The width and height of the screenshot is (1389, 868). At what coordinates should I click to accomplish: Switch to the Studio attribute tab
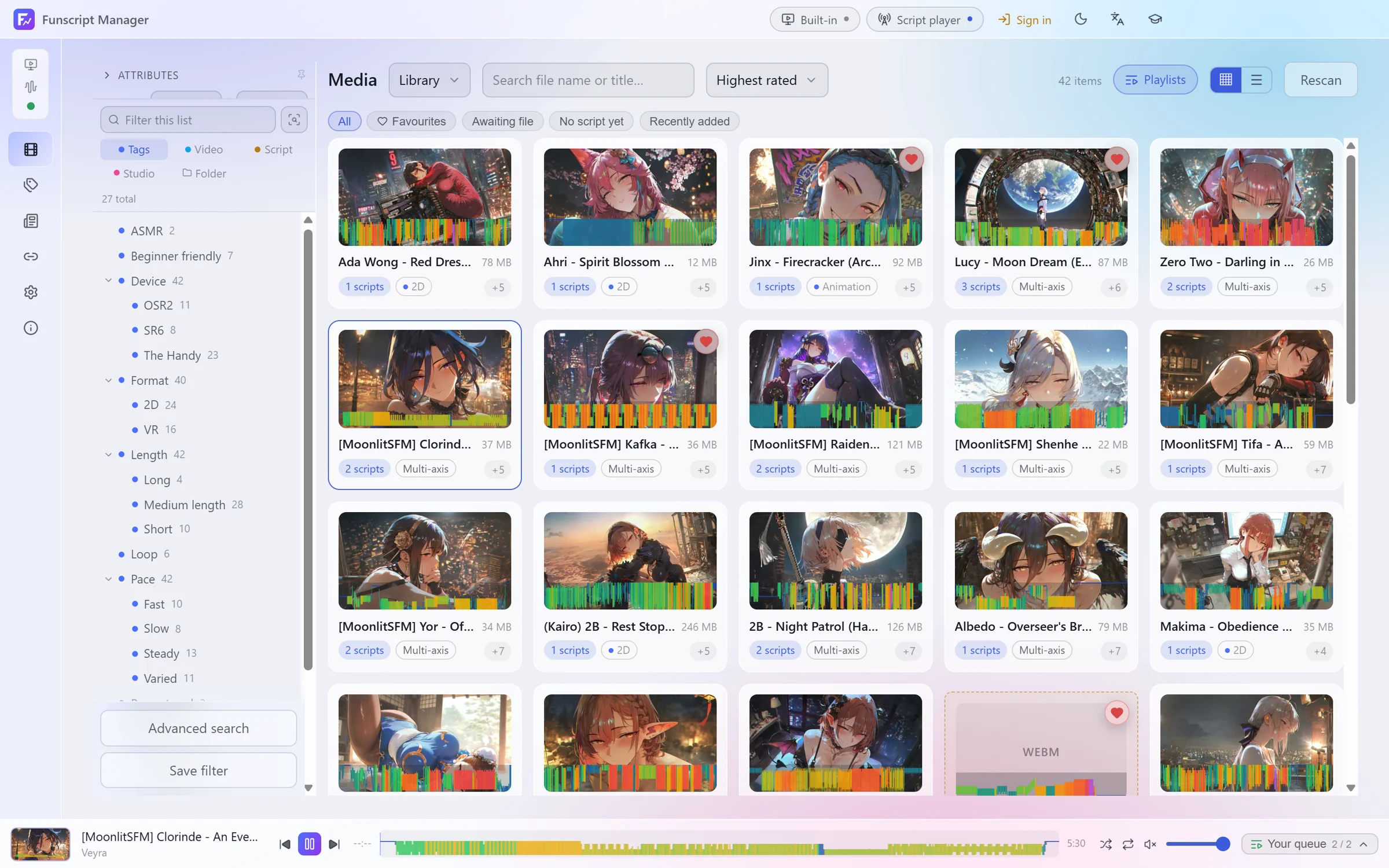tap(134, 173)
